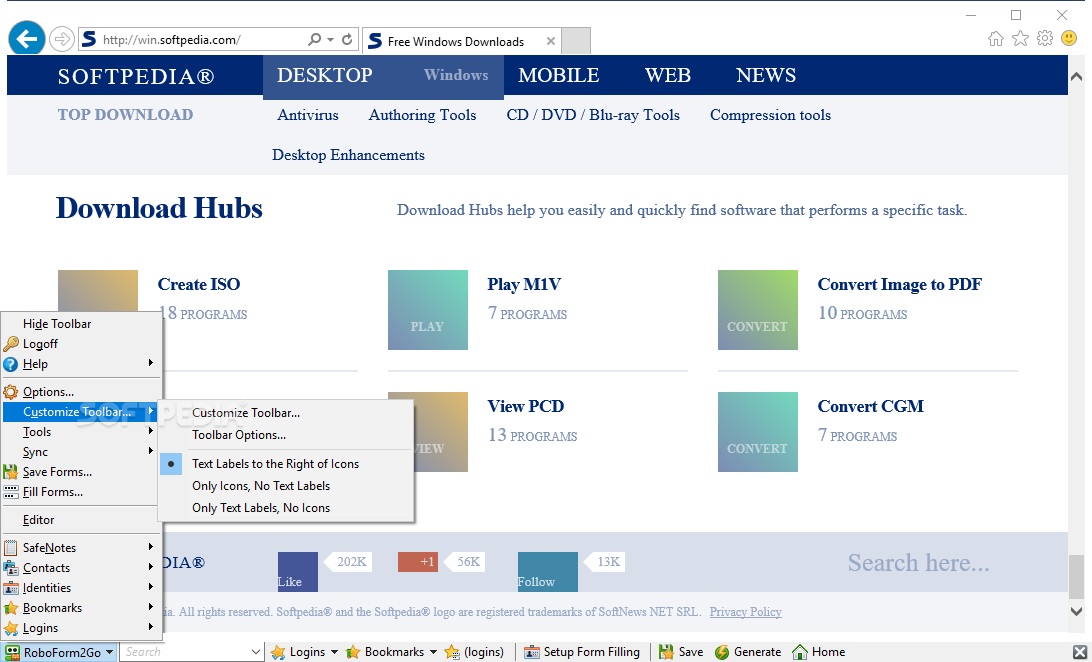
Task: Click the Convert Image to PDF thumbnail
Action: point(758,310)
